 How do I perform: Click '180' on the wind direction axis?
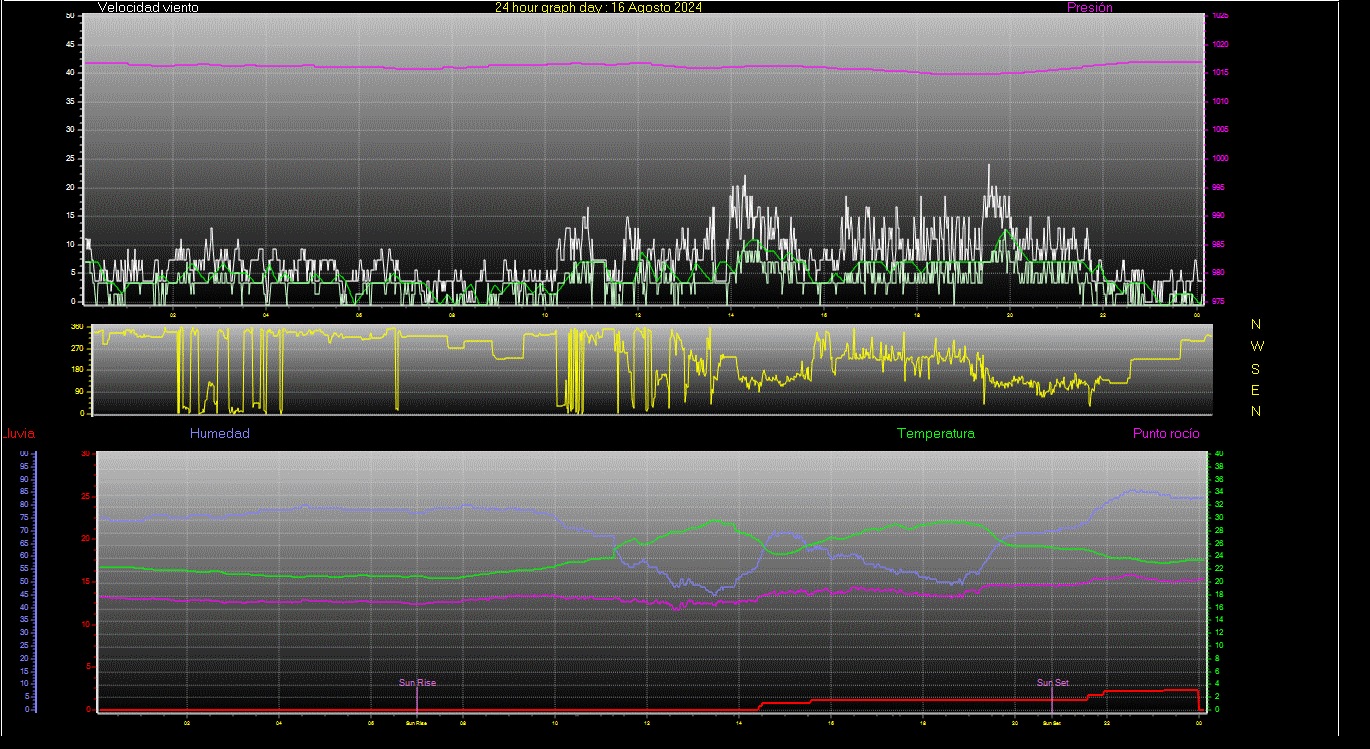[x=77, y=370]
